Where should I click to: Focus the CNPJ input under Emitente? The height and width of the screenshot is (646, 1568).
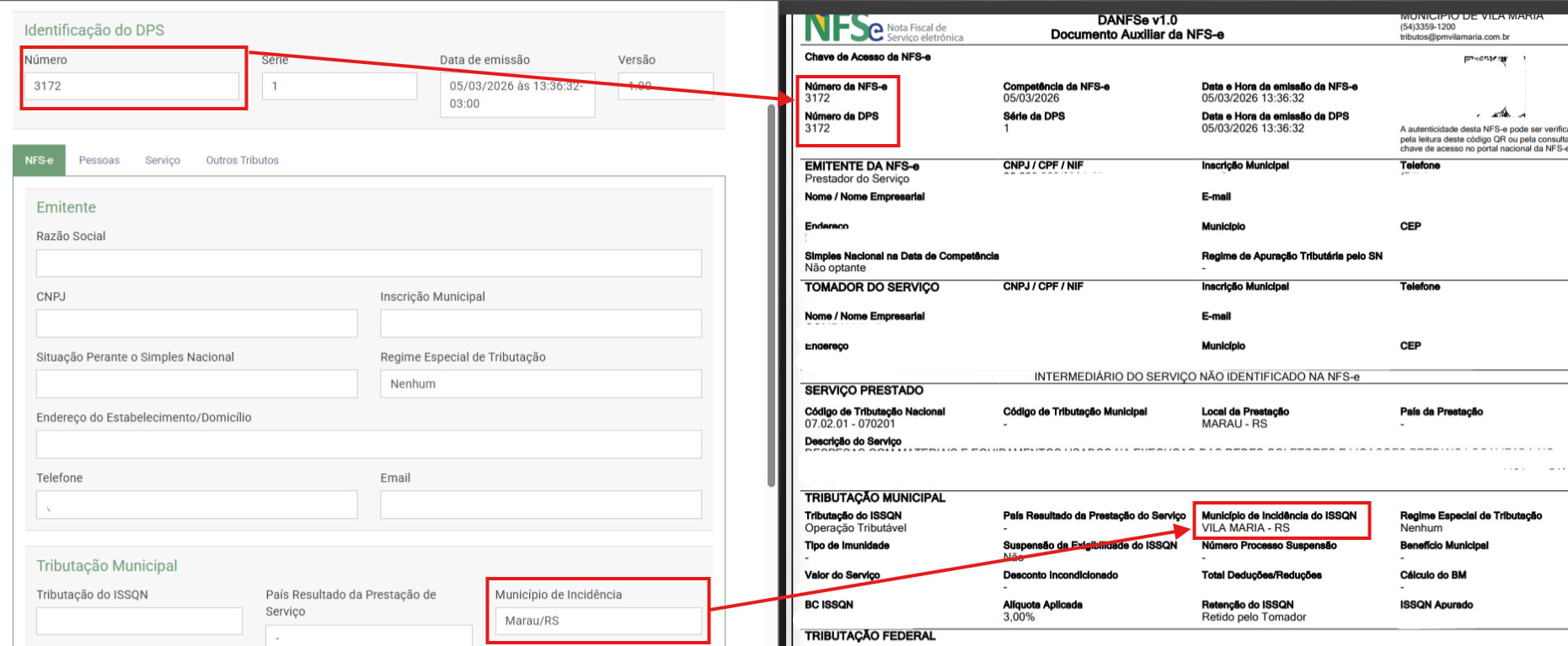pos(196,323)
